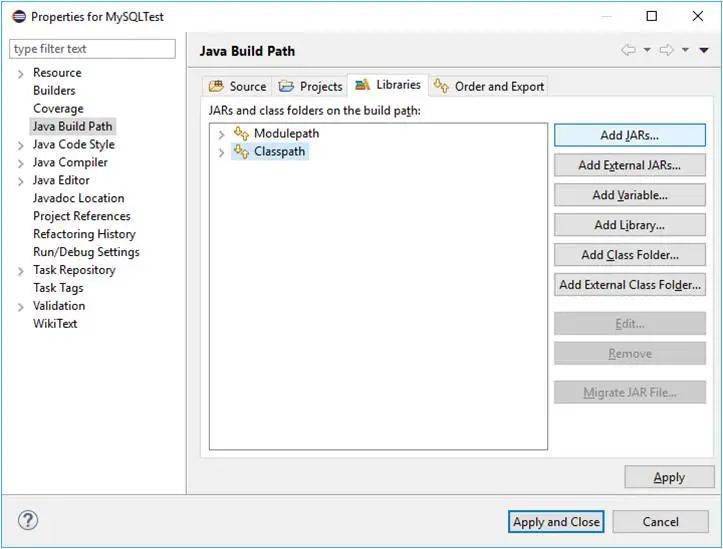Expand the Java Editor category
This screenshot has width=723, height=549.
20,182
